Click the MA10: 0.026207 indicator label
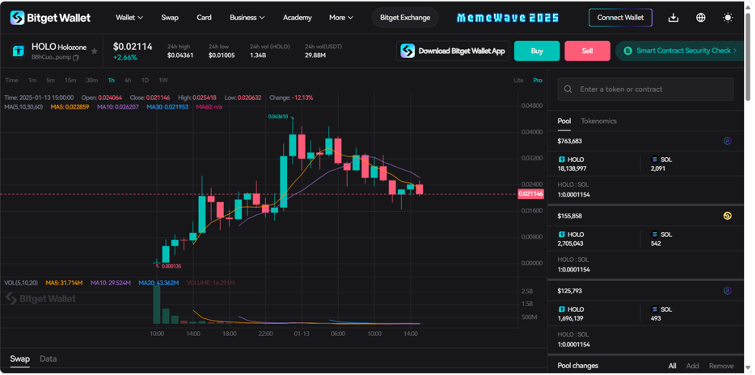The image size is (755, 375). pos(118,106)
